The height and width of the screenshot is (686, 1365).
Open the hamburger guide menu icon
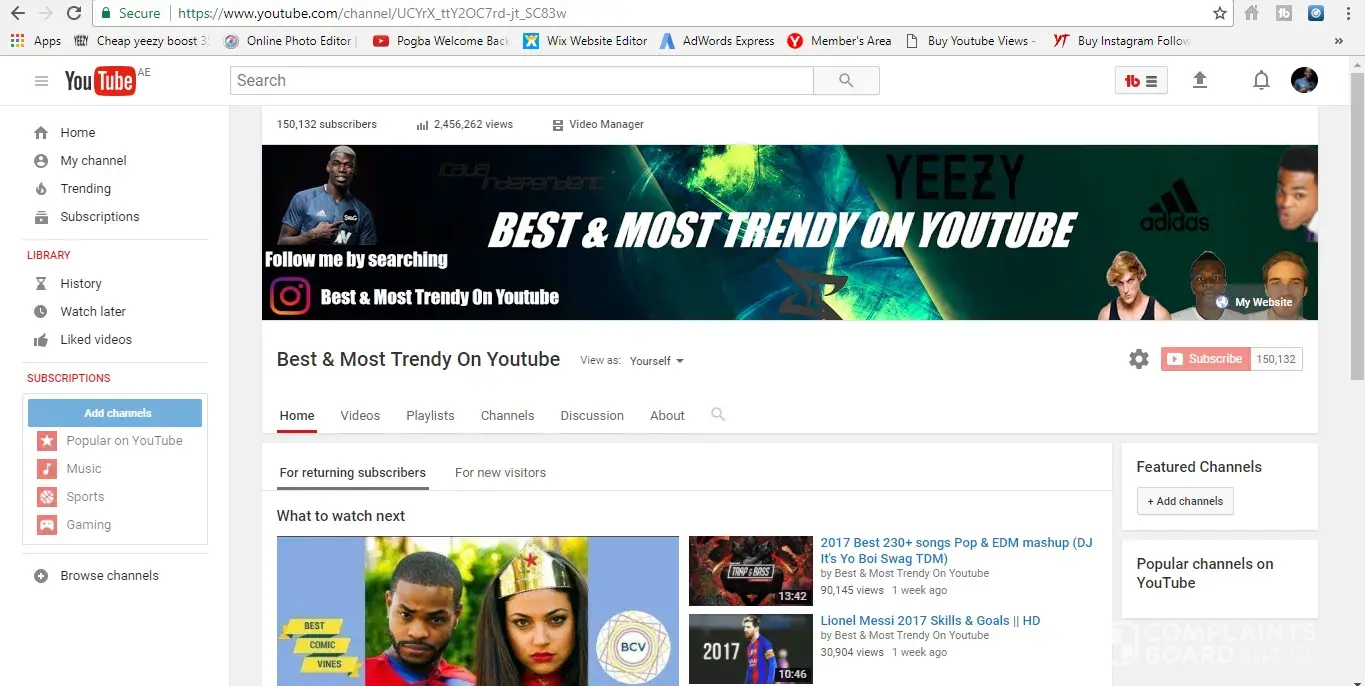click(41, 81)
